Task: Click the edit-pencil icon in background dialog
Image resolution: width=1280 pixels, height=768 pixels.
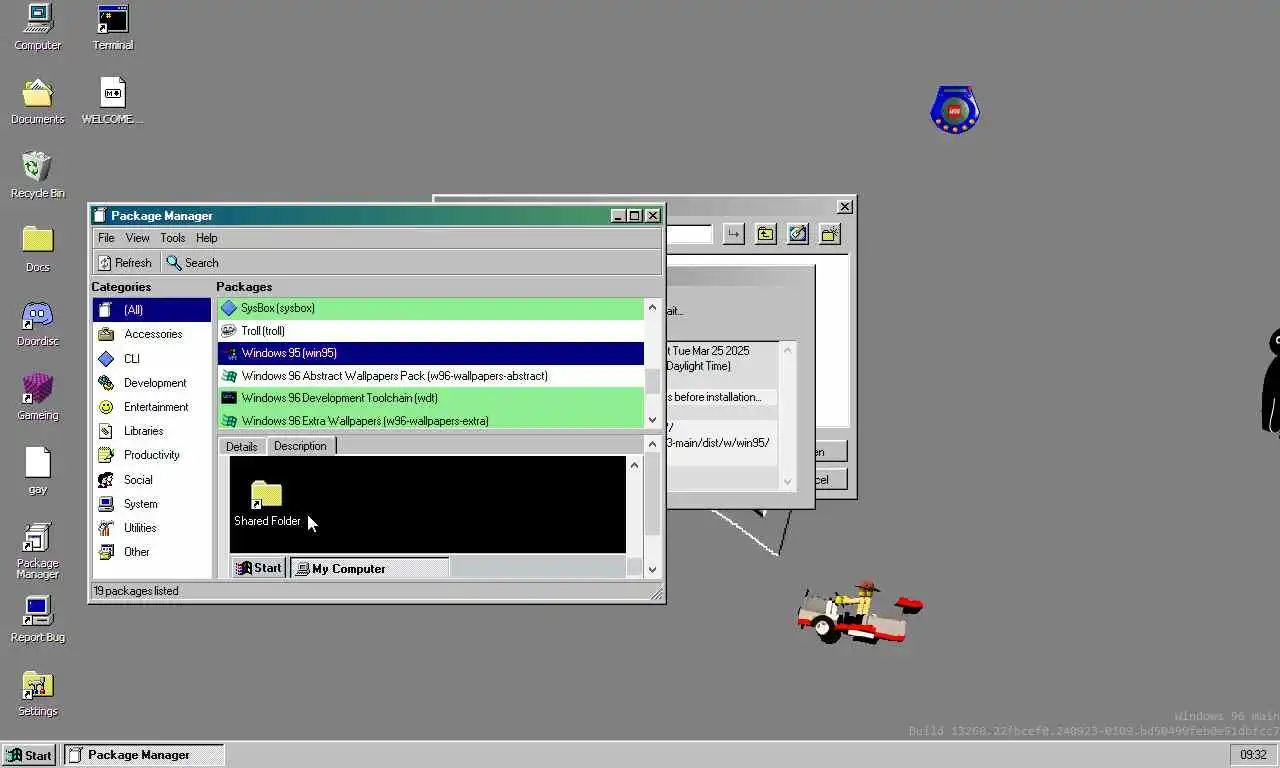Action: coord(798,234)
